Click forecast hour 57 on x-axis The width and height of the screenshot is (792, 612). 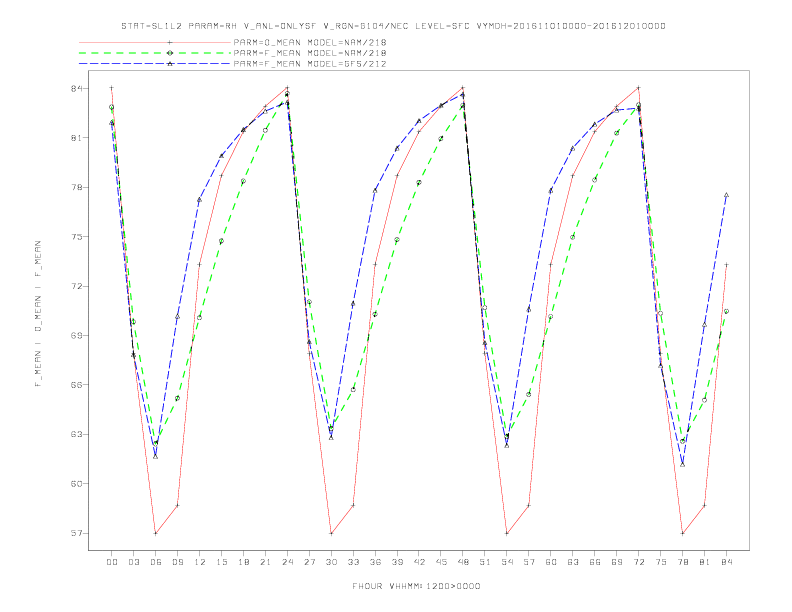point(529,562)
